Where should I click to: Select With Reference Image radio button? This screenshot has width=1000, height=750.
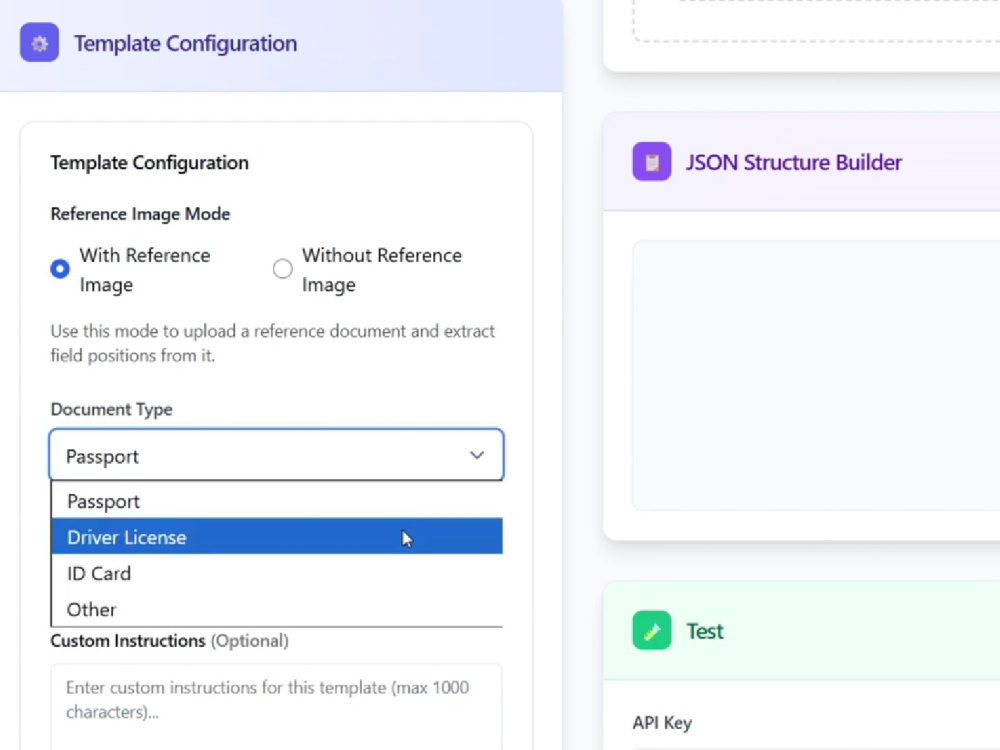click(60, 268)
